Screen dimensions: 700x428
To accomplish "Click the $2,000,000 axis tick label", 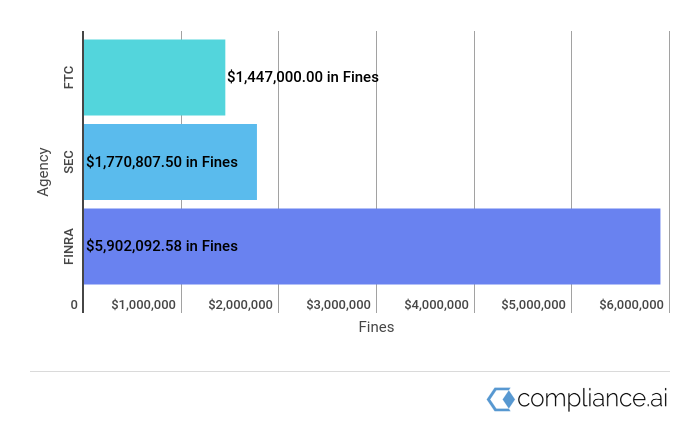I will click(241, 305).
